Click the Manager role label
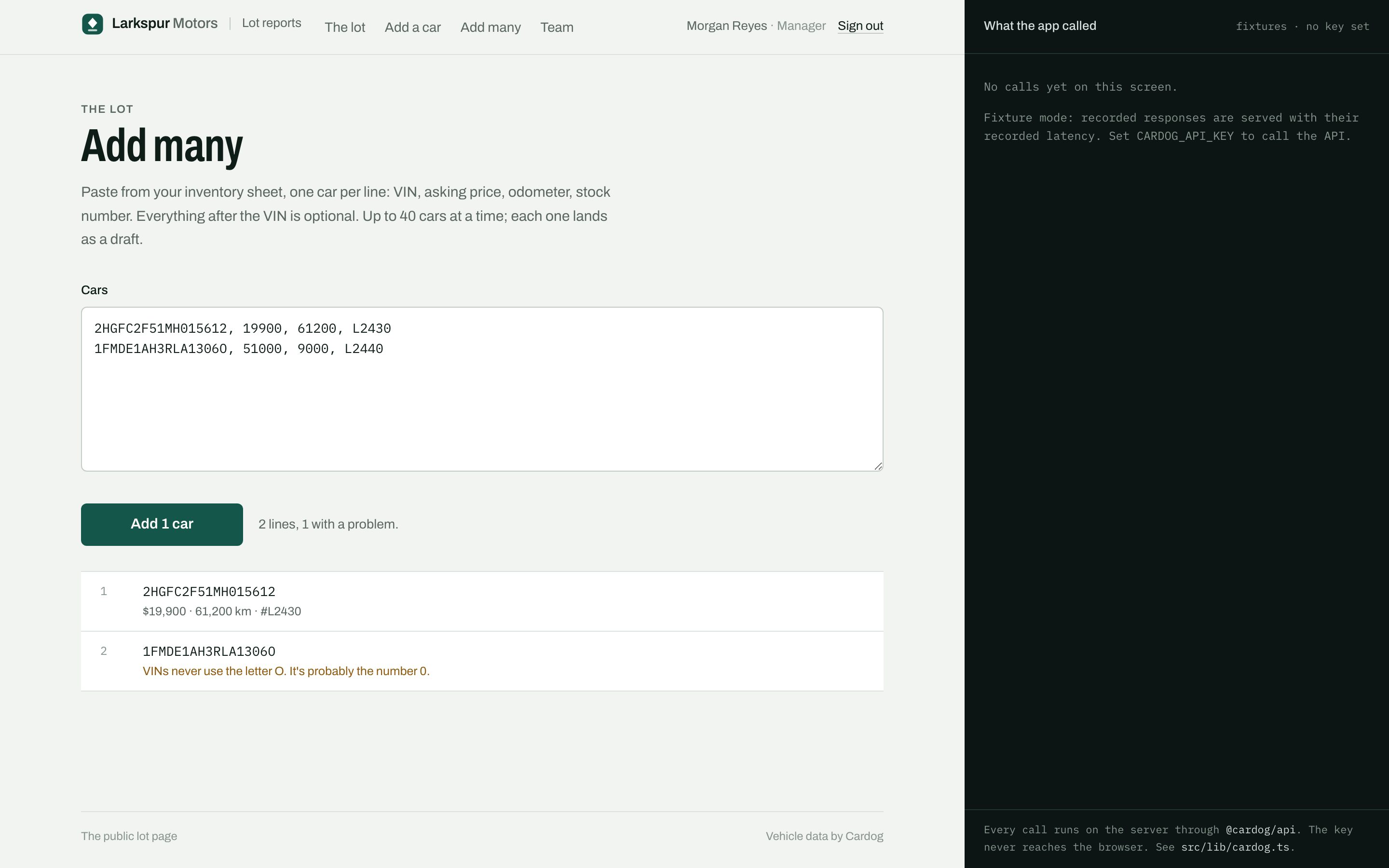 pos(801,26)
